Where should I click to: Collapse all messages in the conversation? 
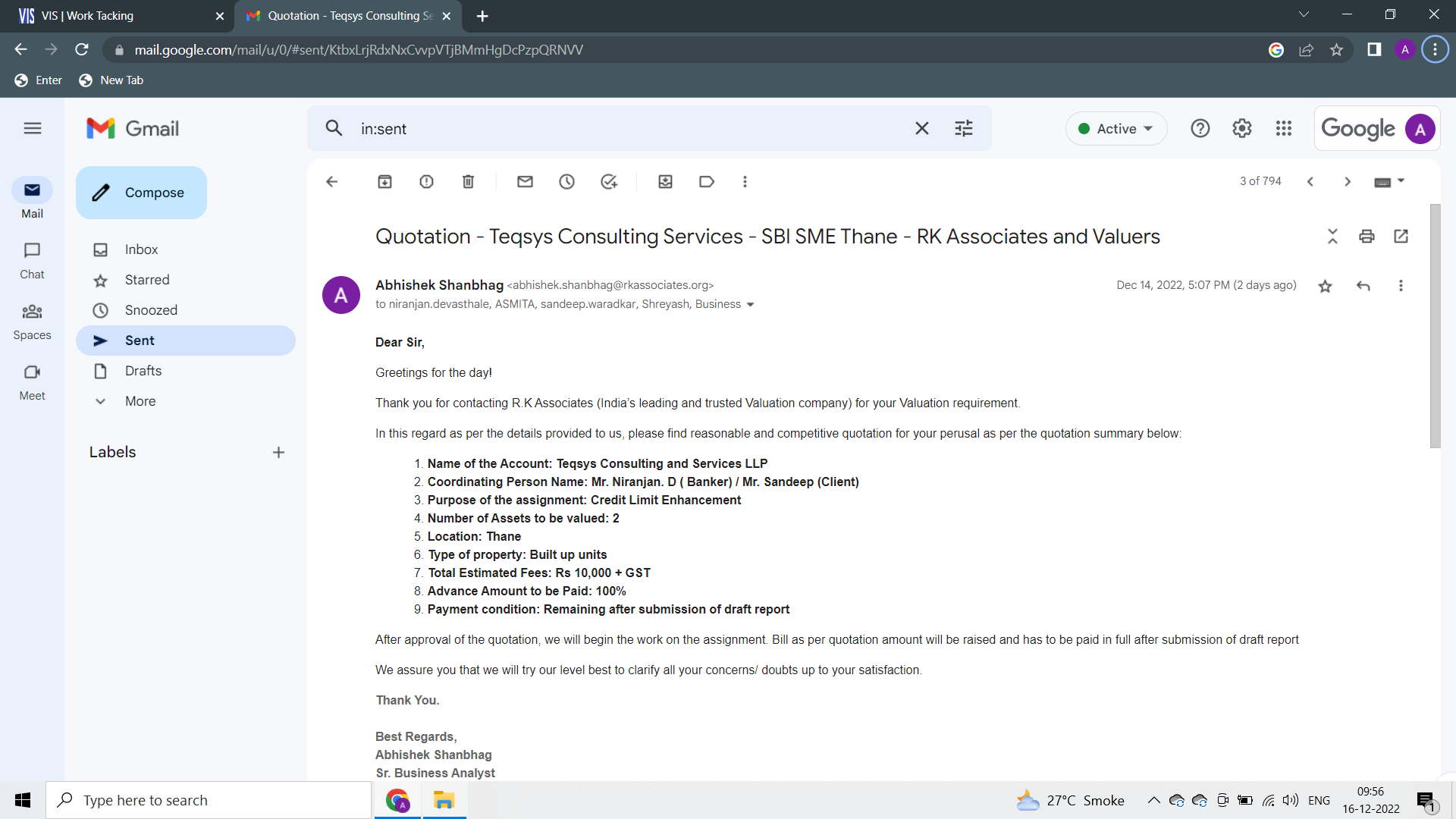[1332, 236]
